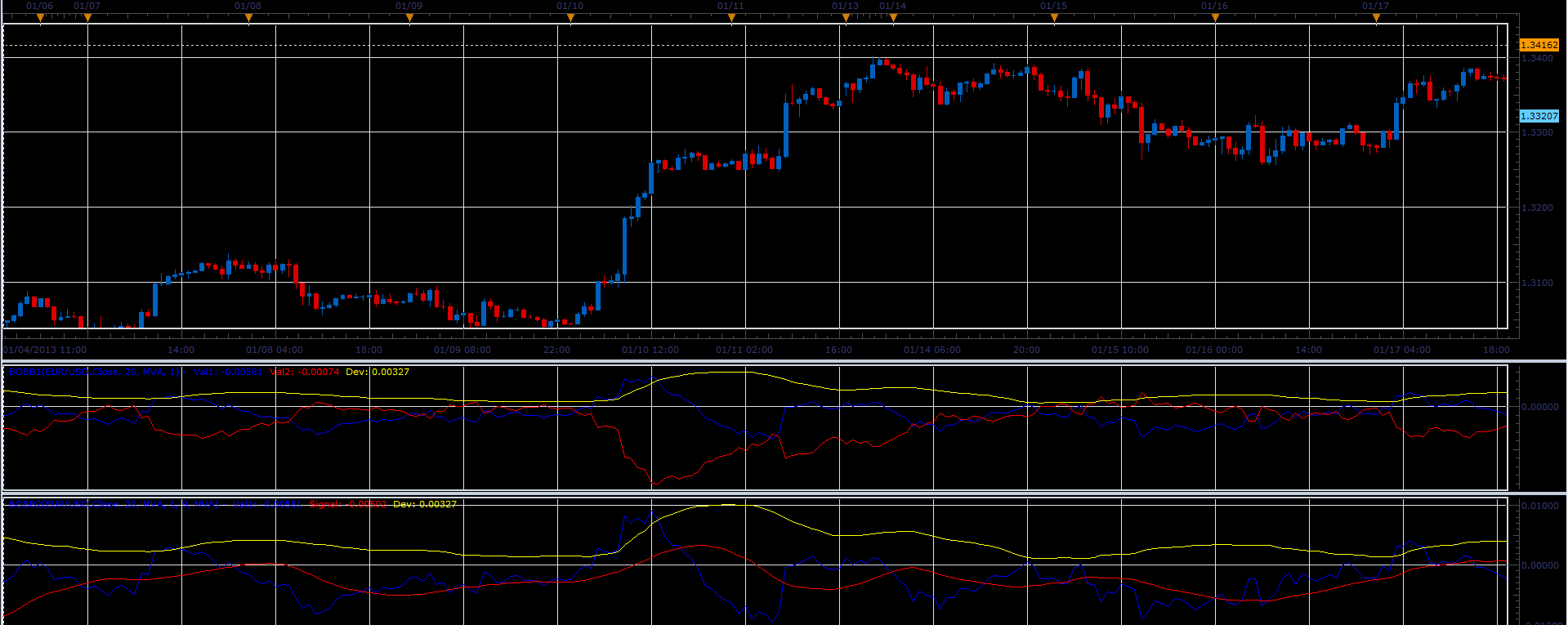Click the 1.3200 price axis label

(x=1537, y=208)
